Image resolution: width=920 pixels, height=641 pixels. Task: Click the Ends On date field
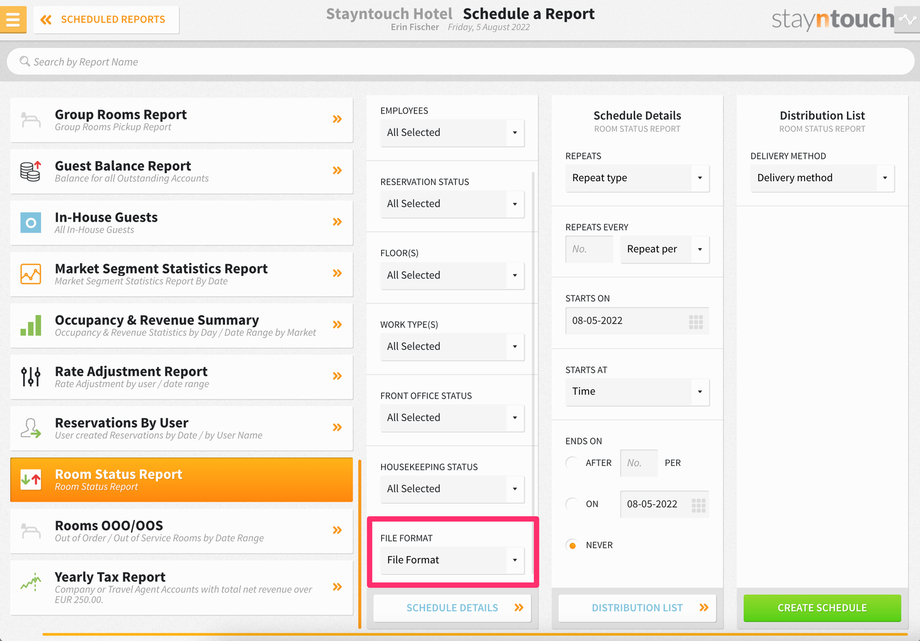(664, 504)
